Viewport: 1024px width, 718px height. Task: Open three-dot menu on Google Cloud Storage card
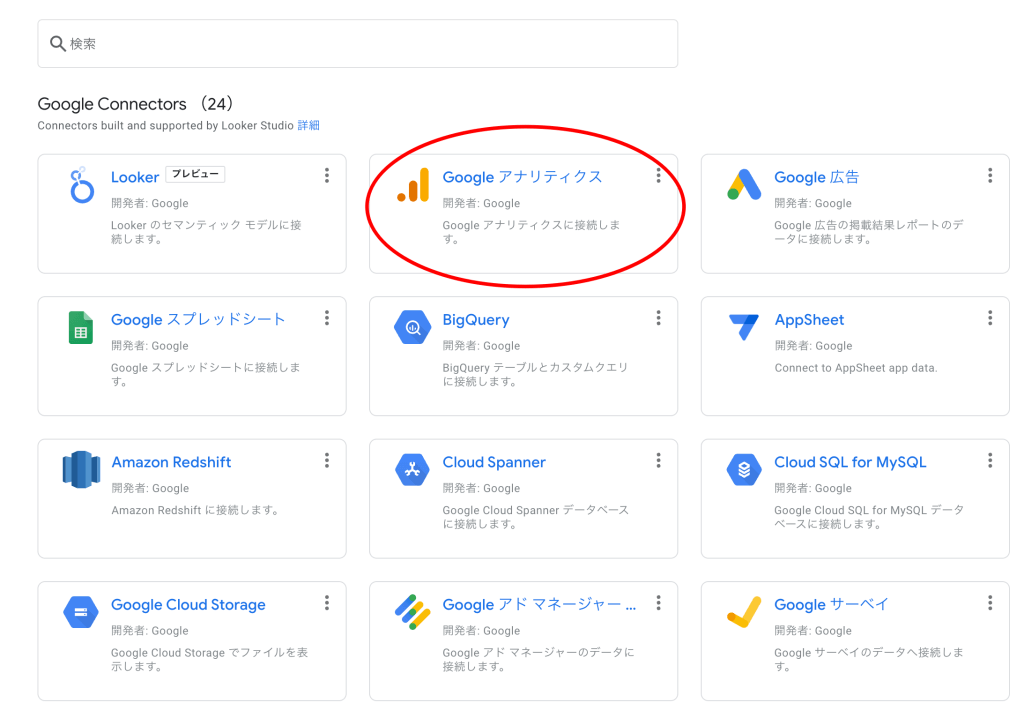327,603
